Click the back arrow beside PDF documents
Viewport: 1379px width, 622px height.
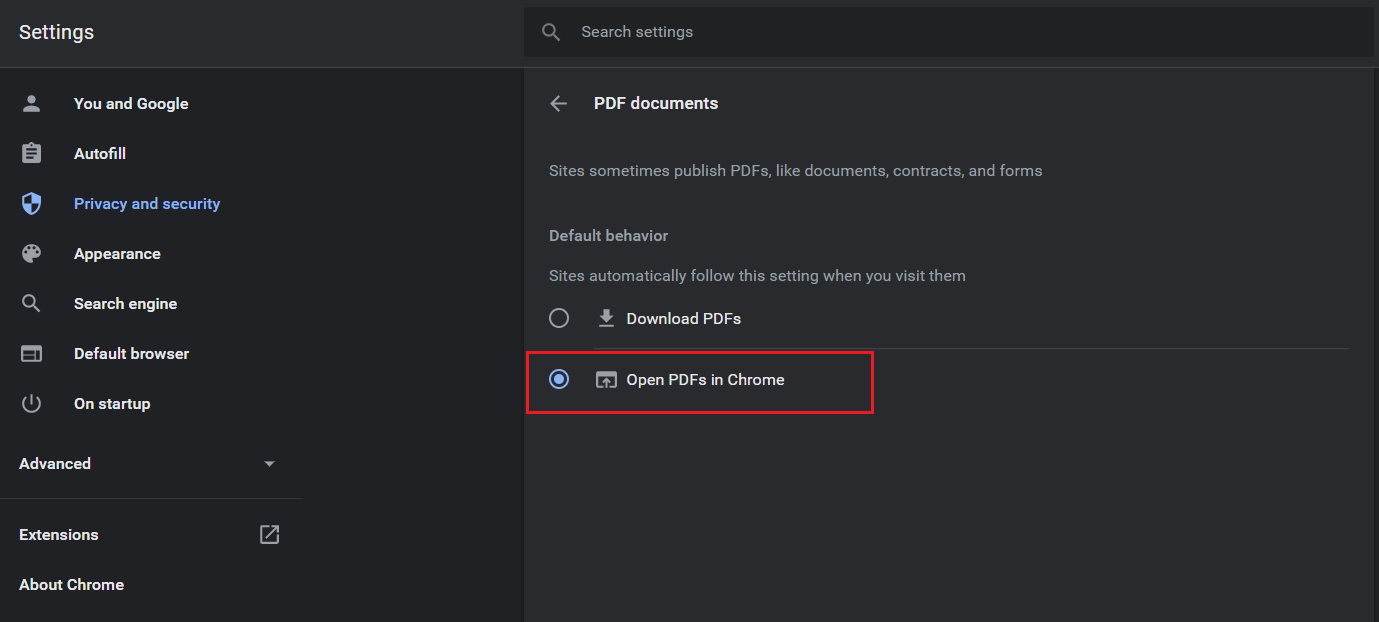(x=559, y=104)
